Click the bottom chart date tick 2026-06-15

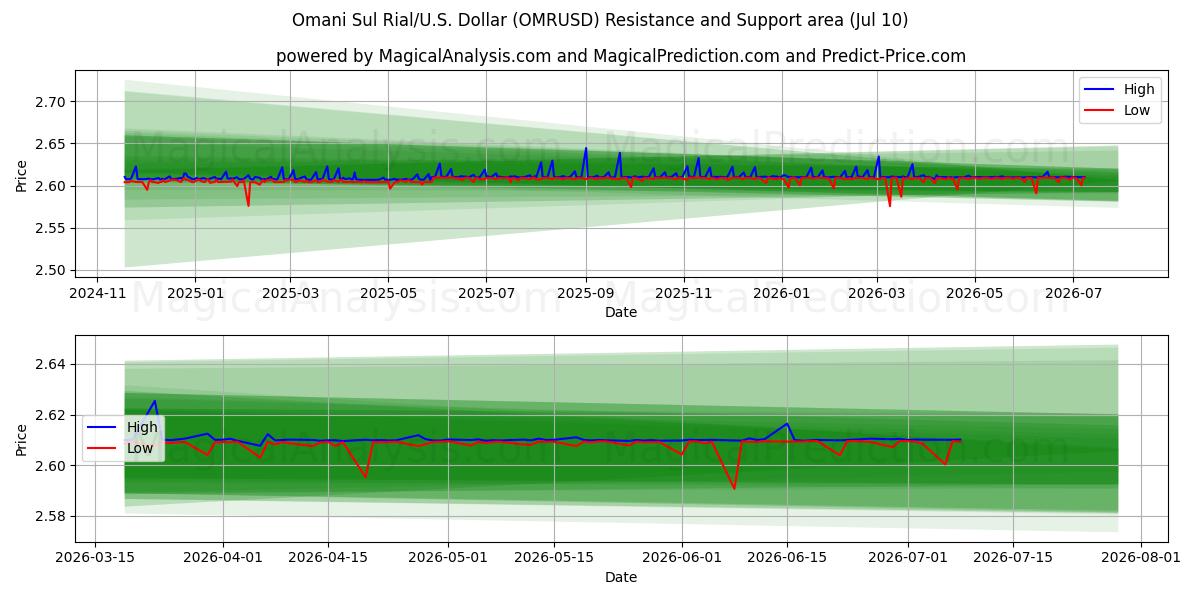pos(787,559)
